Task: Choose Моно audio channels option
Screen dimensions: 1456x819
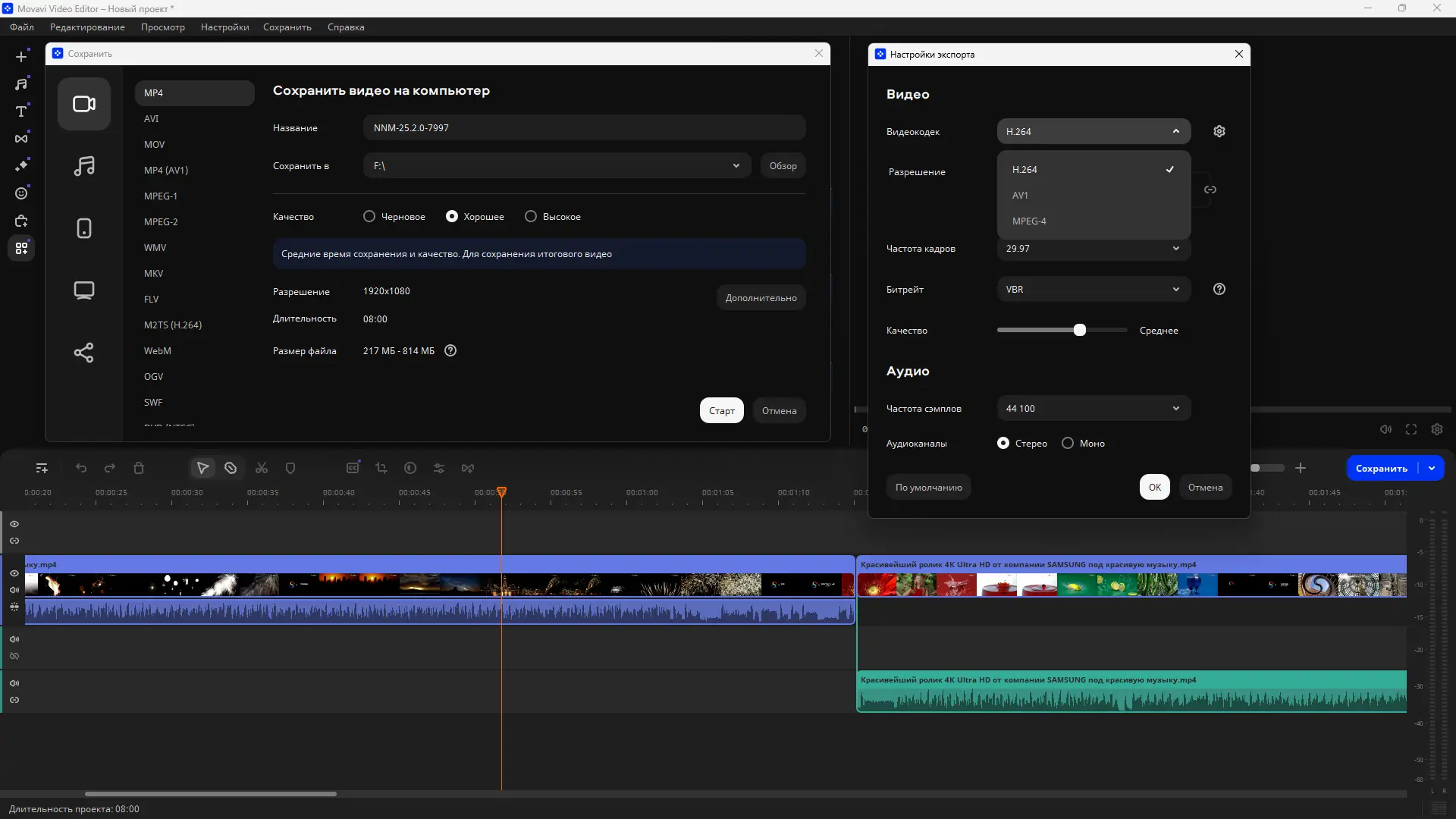Action: (x=1068, y=443)
